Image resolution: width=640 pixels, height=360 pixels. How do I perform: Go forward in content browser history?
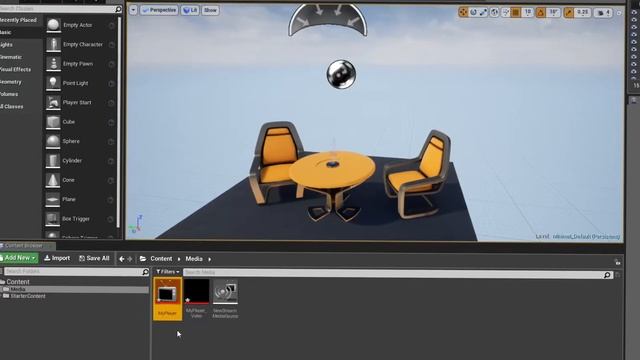(130, 259)
